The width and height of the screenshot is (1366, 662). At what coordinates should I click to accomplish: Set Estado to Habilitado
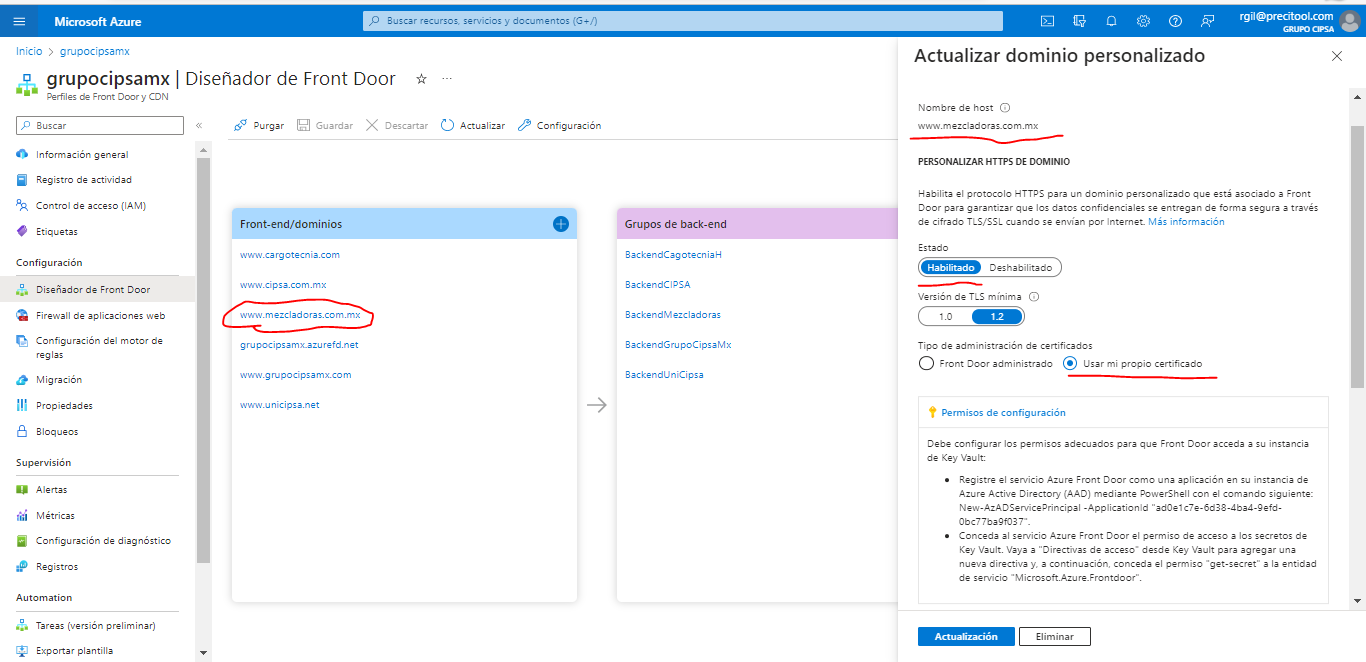click(x=950, y=268)
